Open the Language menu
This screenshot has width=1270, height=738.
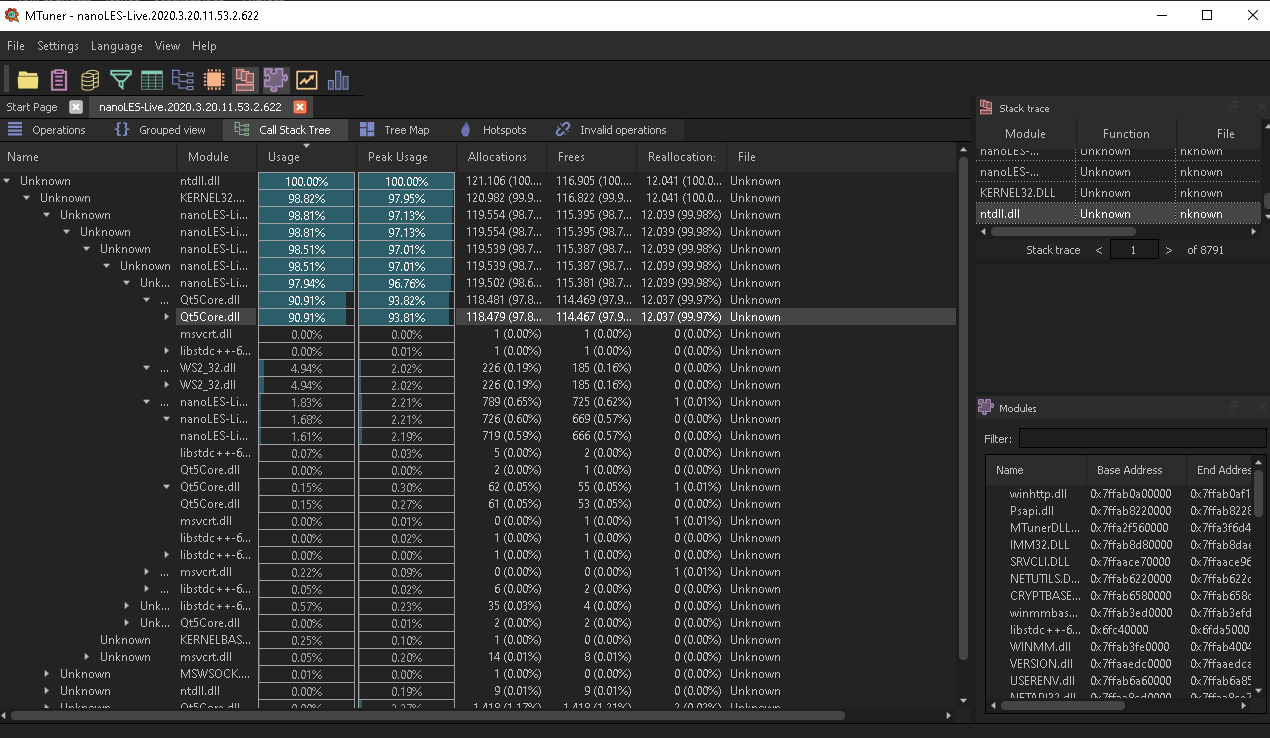tap(116, 46)
